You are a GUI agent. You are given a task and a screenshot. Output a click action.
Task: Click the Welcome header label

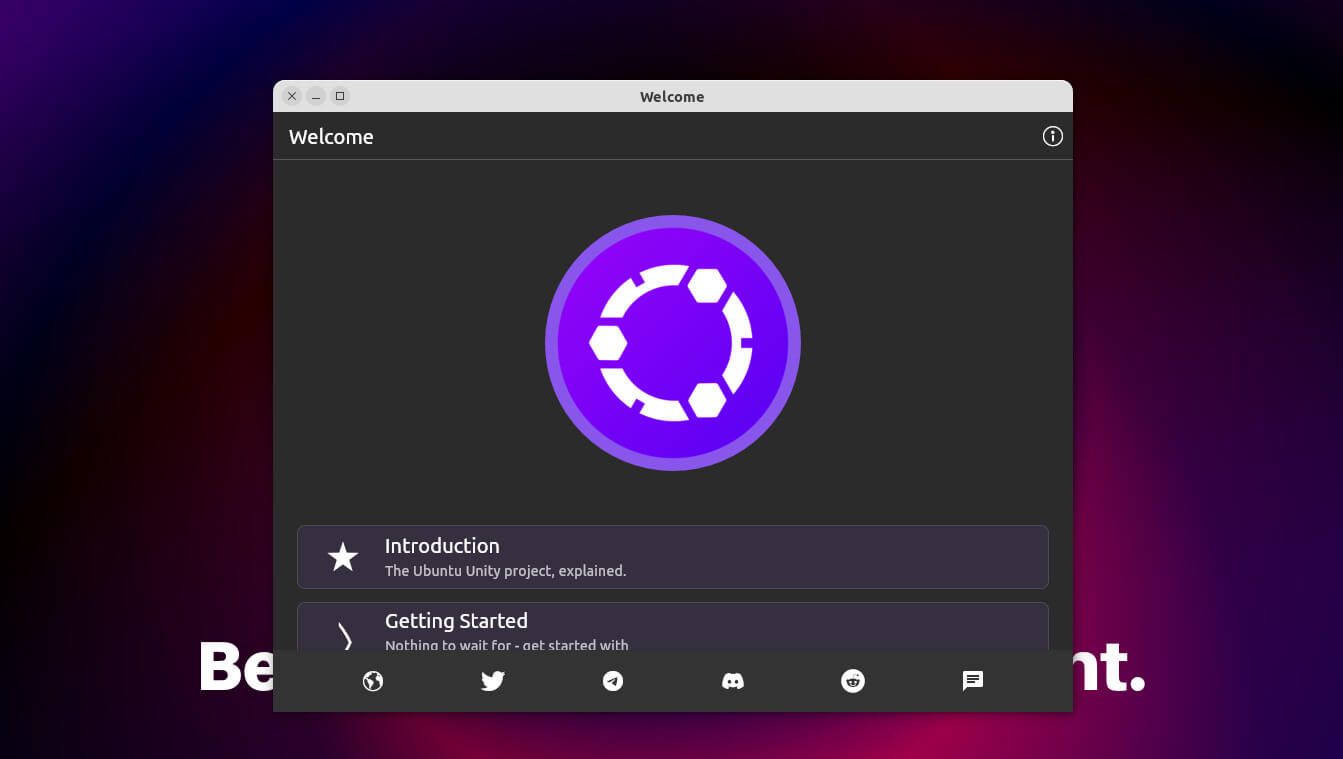331,136
